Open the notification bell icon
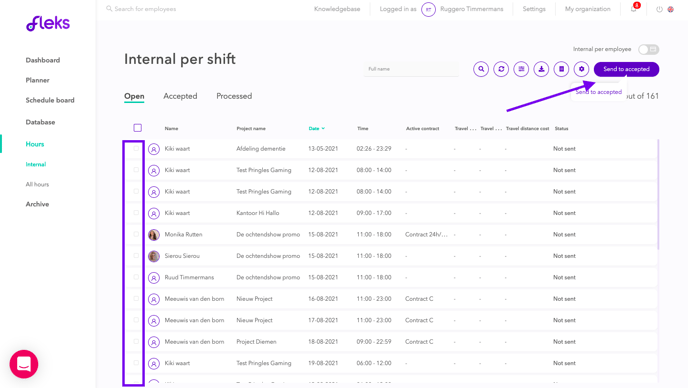This screenshot has height=388, width=688. 634,9
